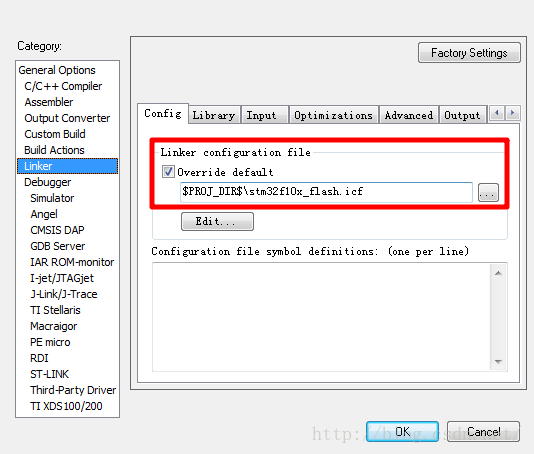This screenshot has width=534, height=454.
Task: Click in symbol definitions text area
Action: click(x=321, y=317)
